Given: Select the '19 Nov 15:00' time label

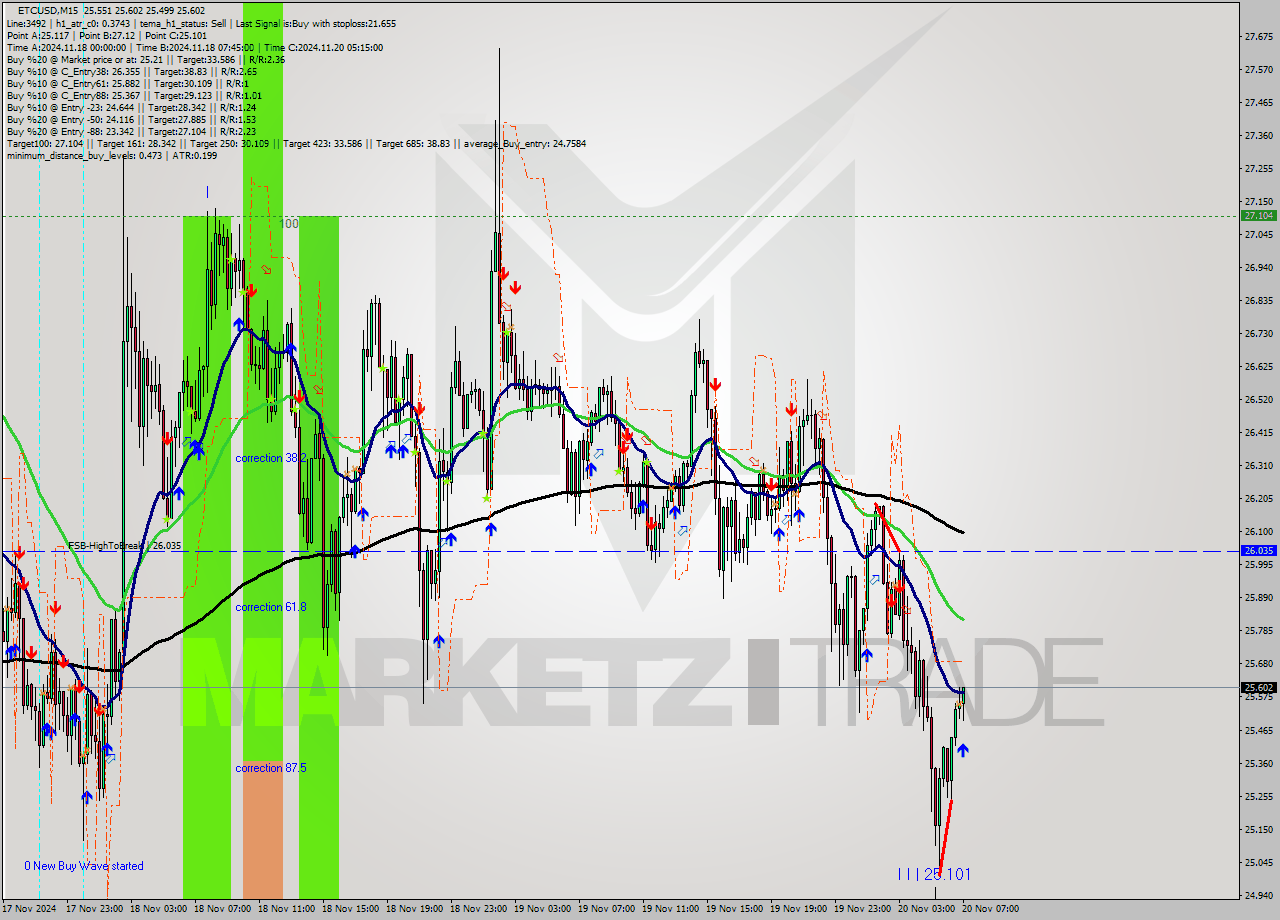Looking at the screenshot, I should click(x=735, y=909).
